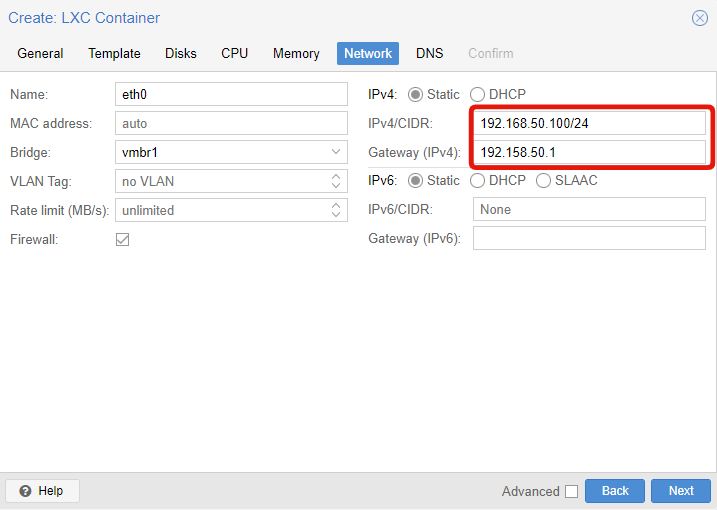The height and width of the screenshot is (510, 717).
Task: Focus the IPv4/CIDR address field
Action: 589,123
